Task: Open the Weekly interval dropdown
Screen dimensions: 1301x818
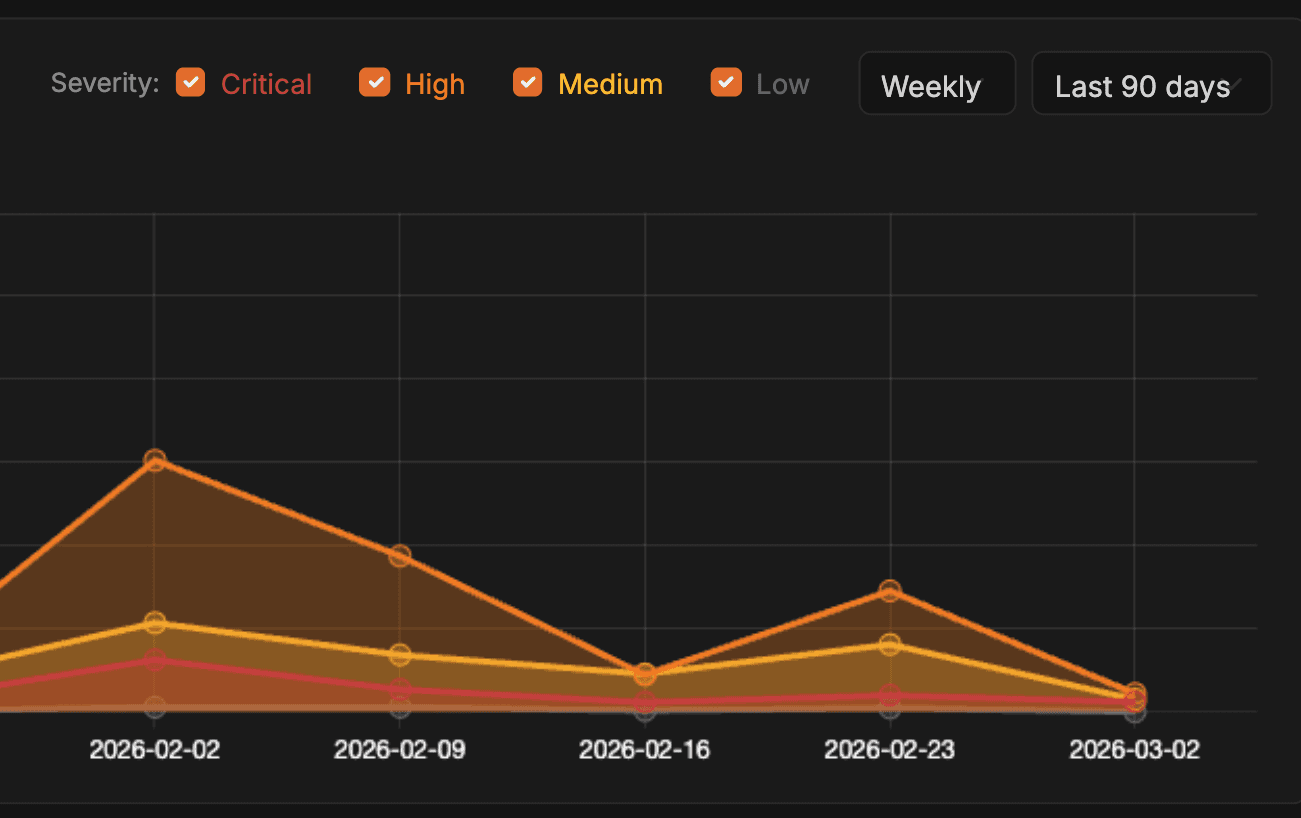Action: point(936,85)
